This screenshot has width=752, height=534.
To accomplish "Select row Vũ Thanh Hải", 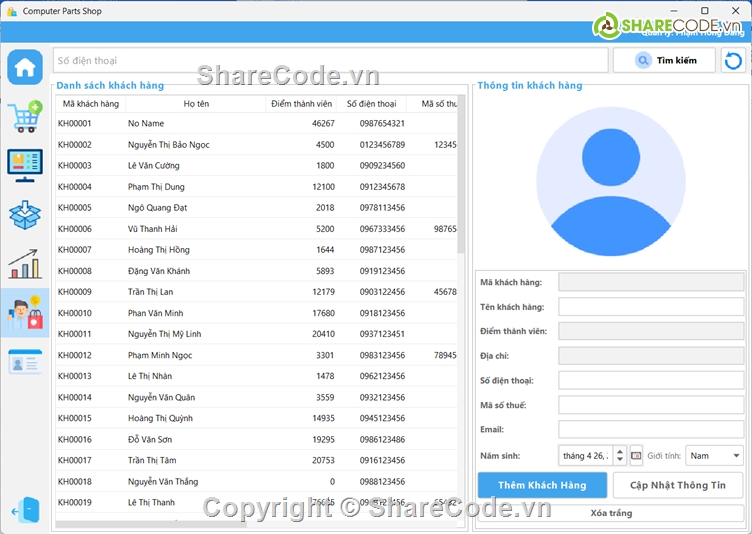I will [257, 229].
